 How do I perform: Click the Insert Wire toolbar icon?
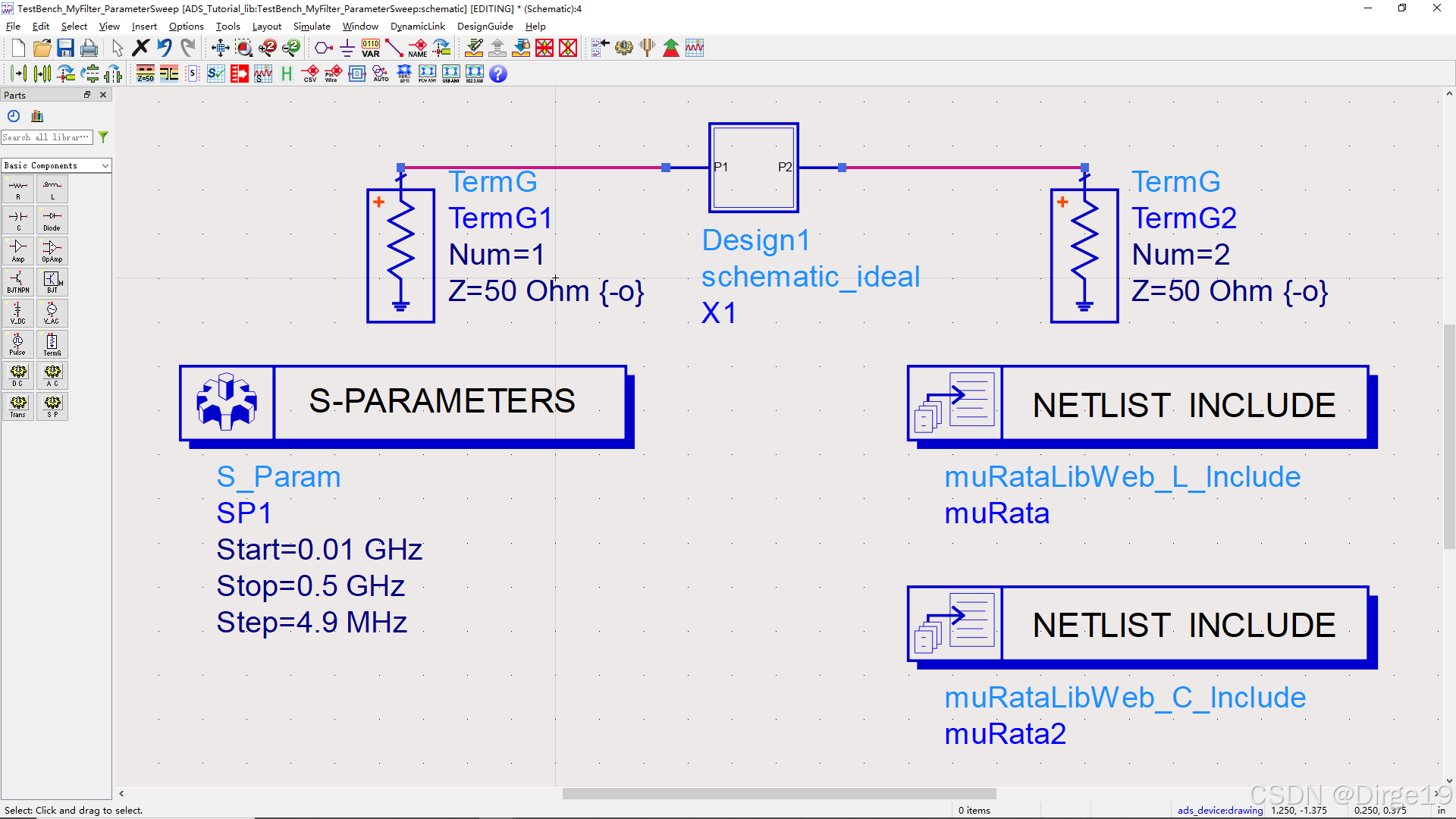pyautogui.click(x=394, y=48)
